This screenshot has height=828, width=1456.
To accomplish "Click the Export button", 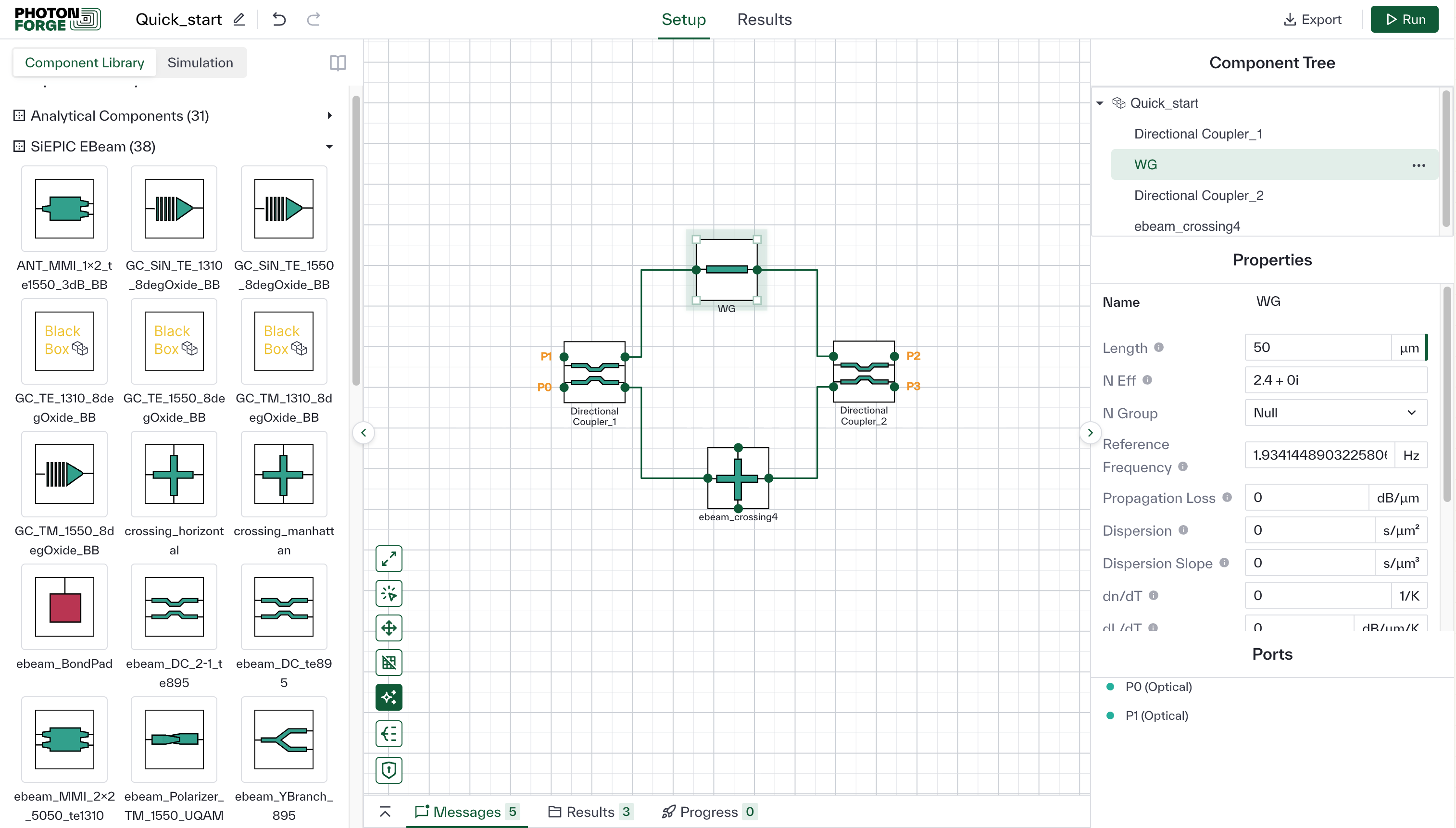I will pyautogui.click(x=1312, y=19).
